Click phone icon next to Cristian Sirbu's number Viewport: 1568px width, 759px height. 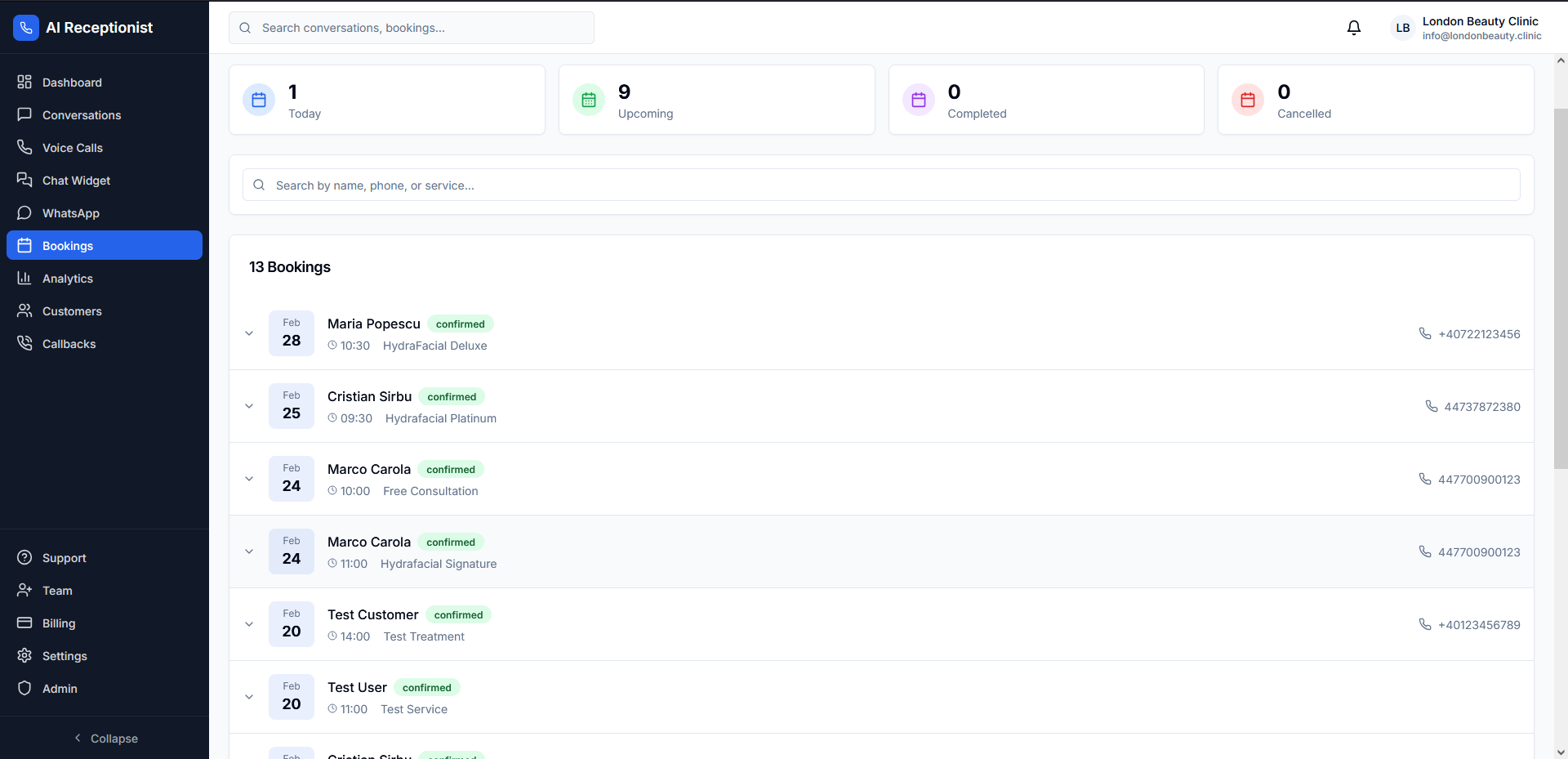[1431, 406]
